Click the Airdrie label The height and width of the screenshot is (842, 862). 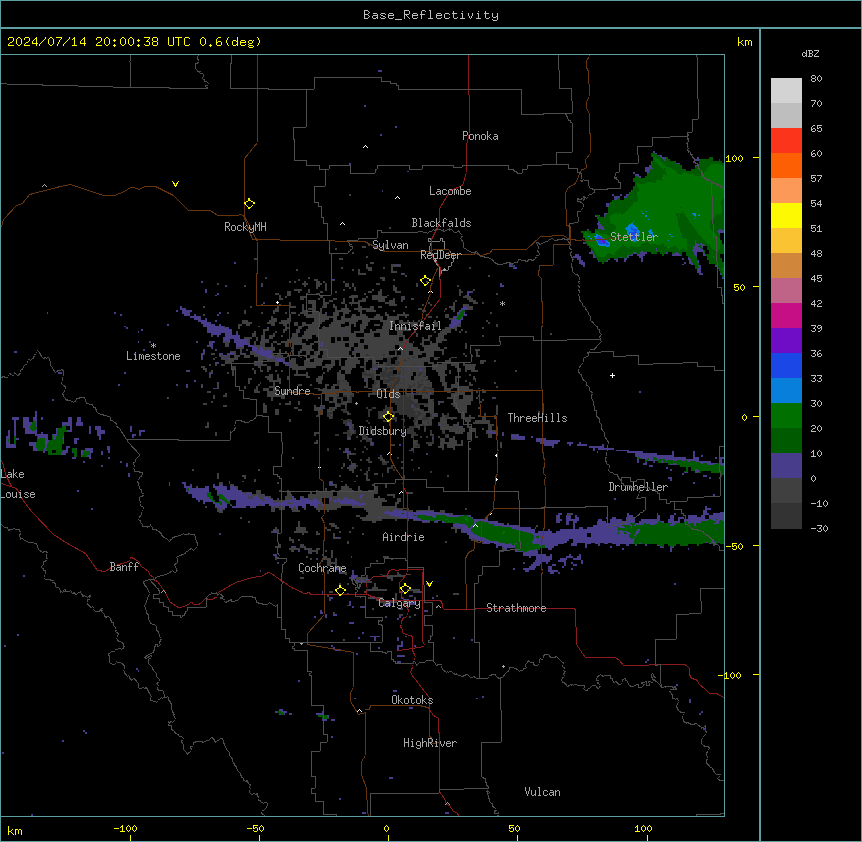(403, 537)
